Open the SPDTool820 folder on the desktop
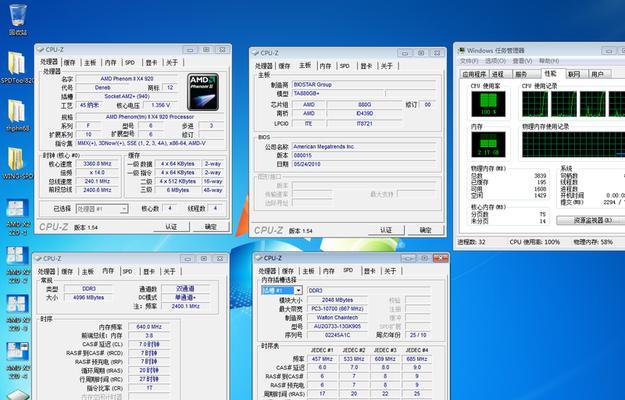Viewport: 625px width, 400px height. tap(17, 67)
